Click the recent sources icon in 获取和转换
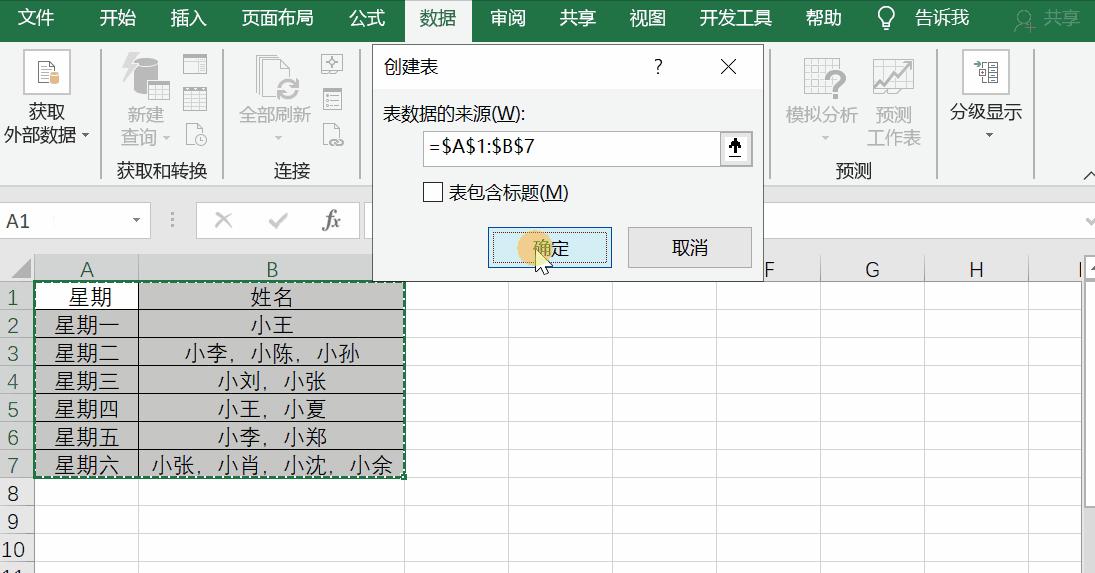The width and height of the screenshot is (1095, 573). point(196,134)
